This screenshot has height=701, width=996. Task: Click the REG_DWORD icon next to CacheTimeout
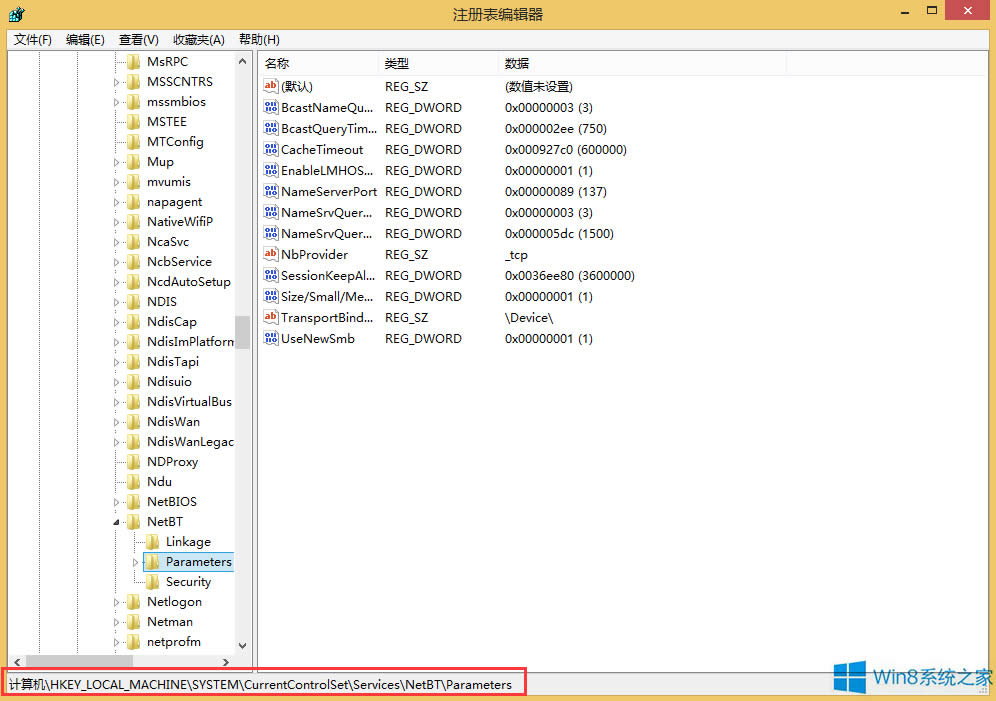271,149
